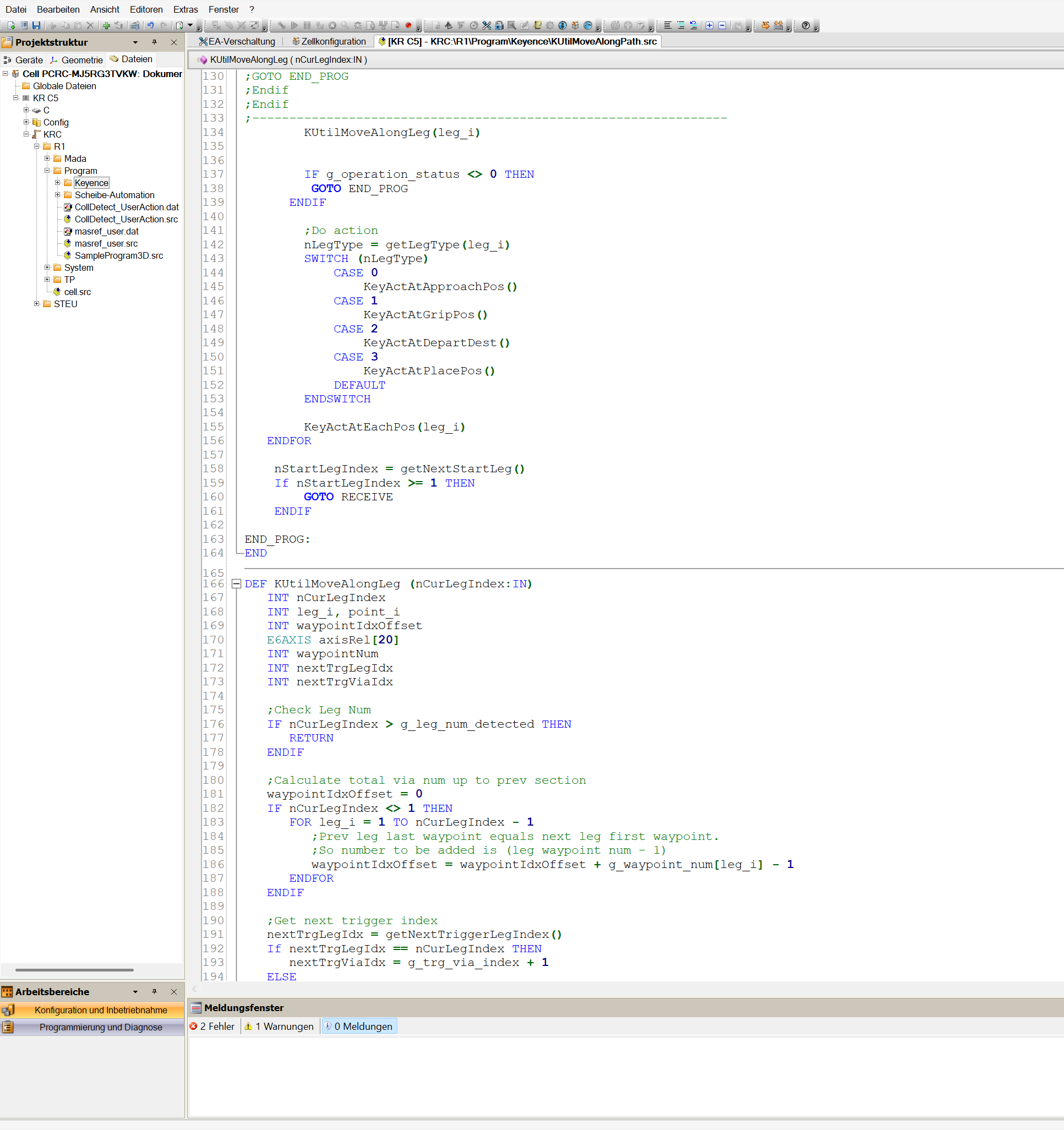Click the padlock icon in the toolbar

click(x=499, y=25)
